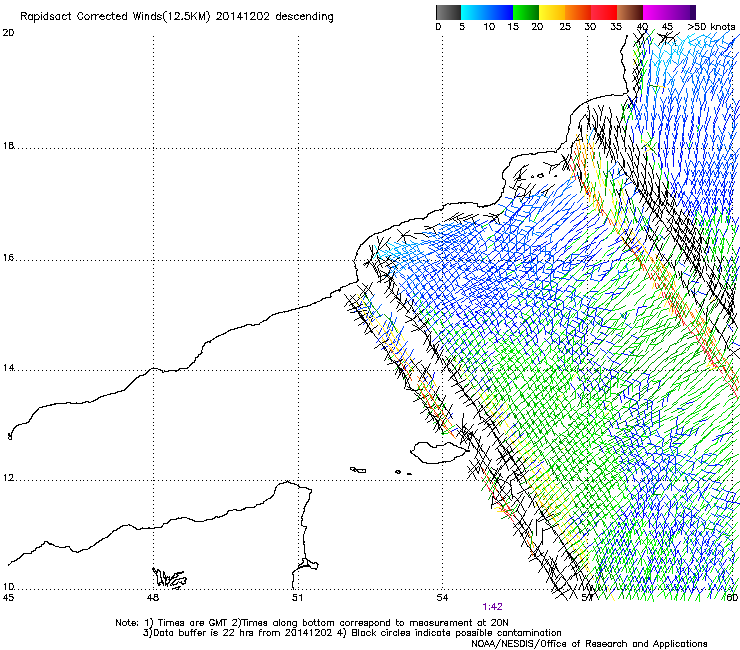This screenshot has height=650, width=740.
Task: Click the latitude '20' label at top-left of map
Action: (x=8, y=32)
